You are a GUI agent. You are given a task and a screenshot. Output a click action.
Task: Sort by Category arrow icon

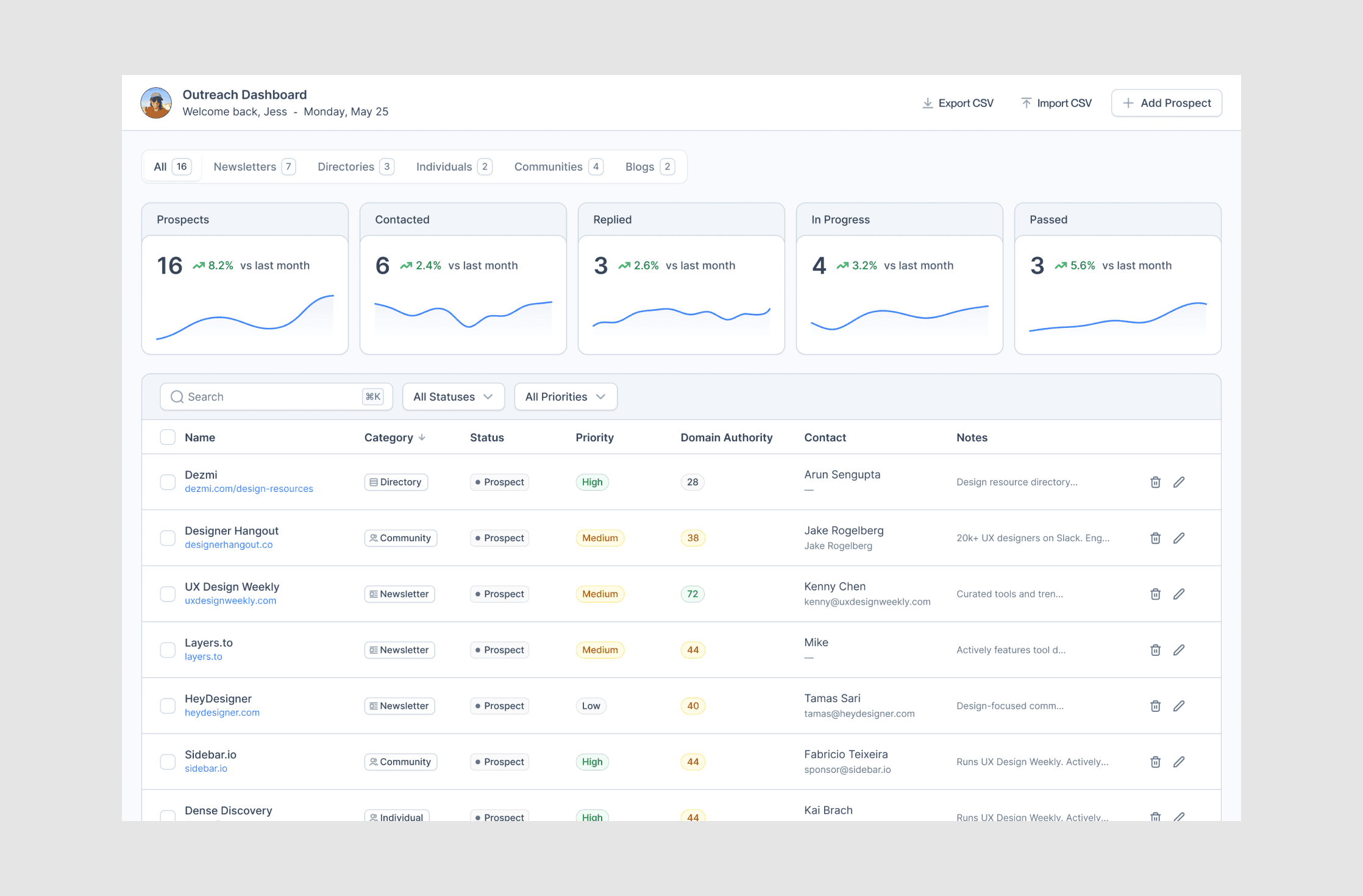coord(422,438)
